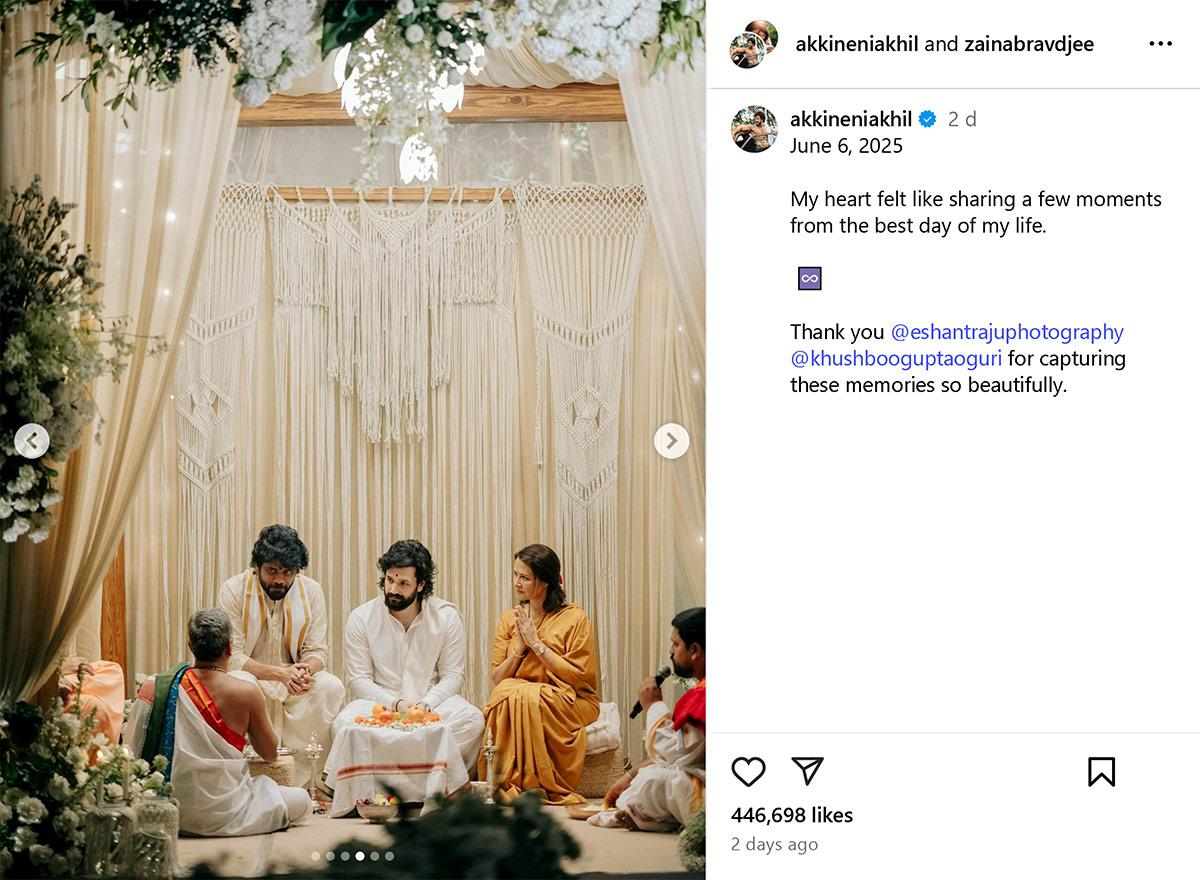This screenshot has width=1200, height=880.
Task: Open zainabravdjee profile from header
Action: tap(1028, 44)
